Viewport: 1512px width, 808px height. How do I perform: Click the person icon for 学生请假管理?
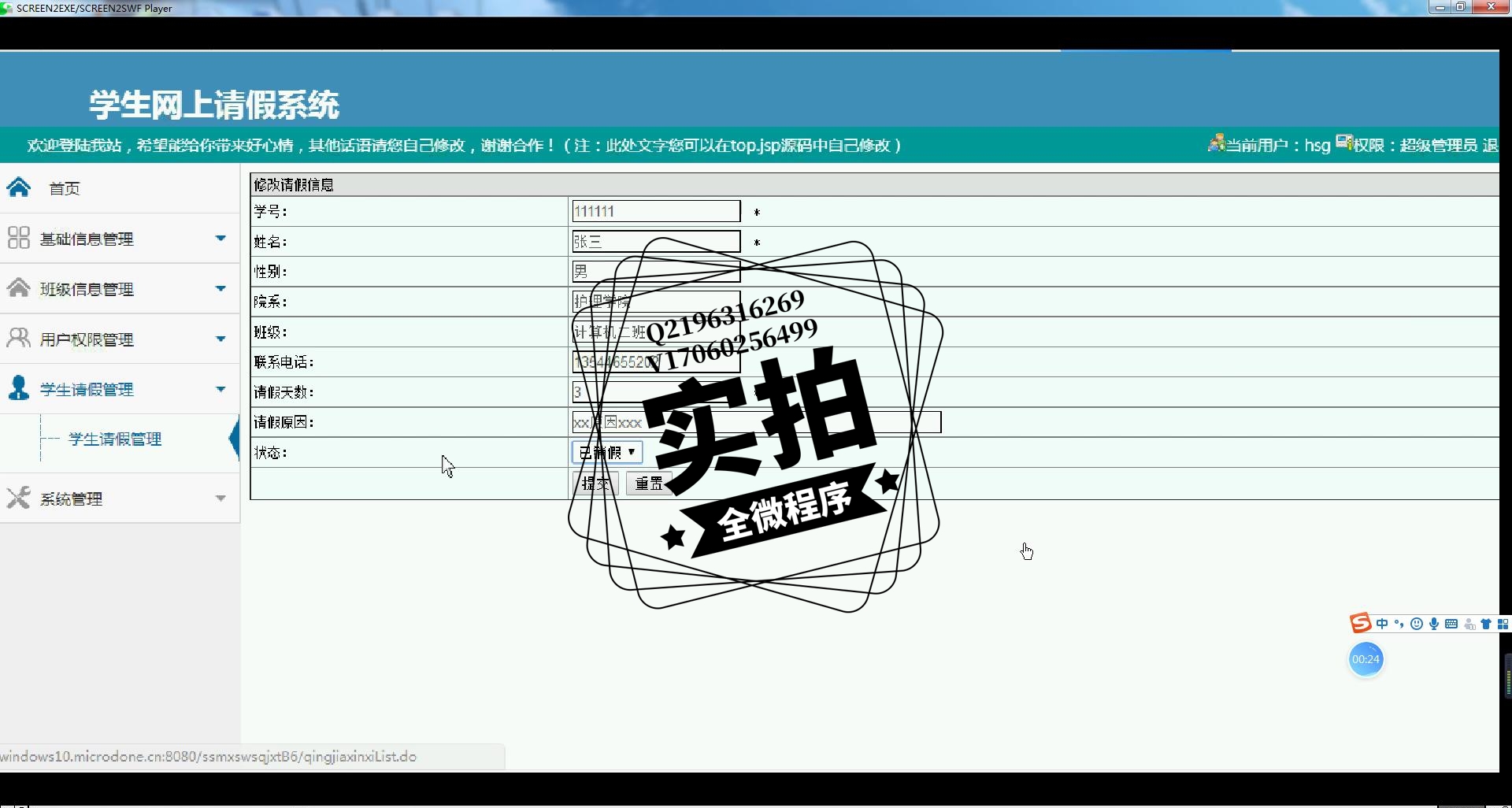click(x=19, y=388)
